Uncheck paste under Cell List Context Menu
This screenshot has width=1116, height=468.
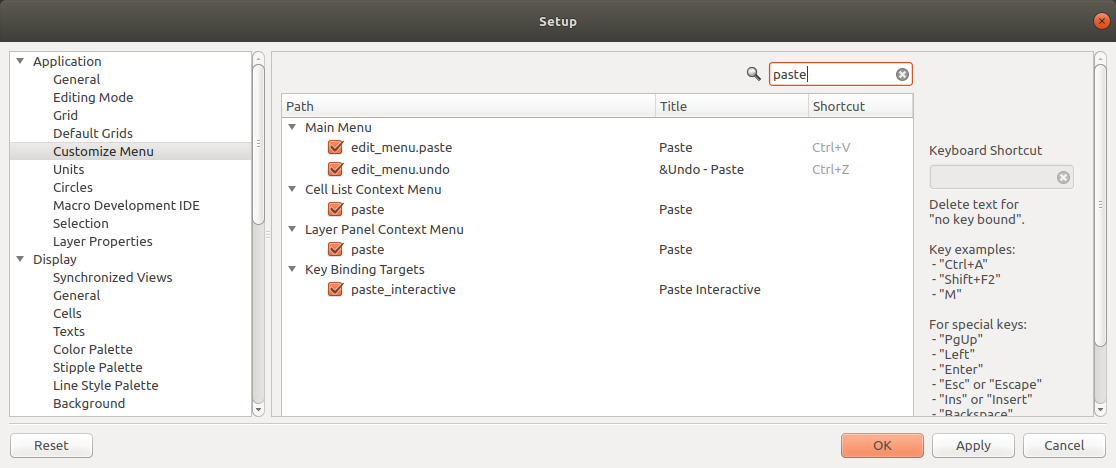336,209
